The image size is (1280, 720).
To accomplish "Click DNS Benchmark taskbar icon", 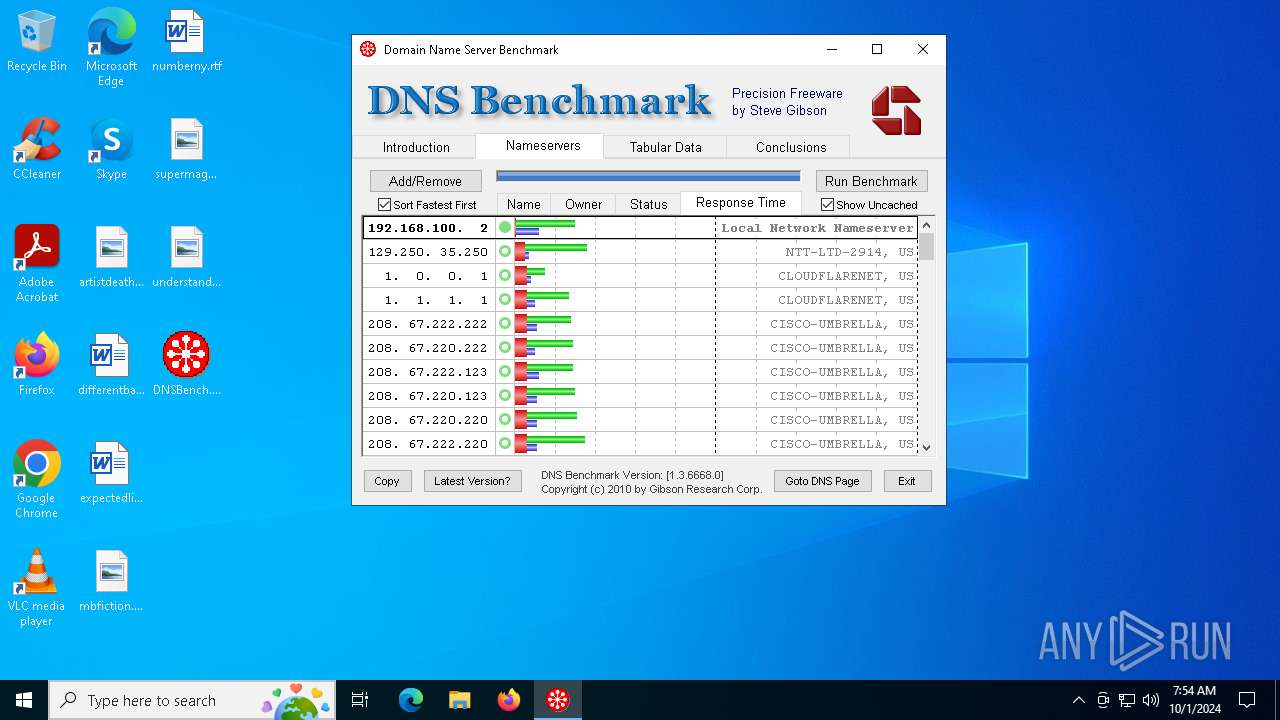I will pyautogui.click(x=558, y=700).
